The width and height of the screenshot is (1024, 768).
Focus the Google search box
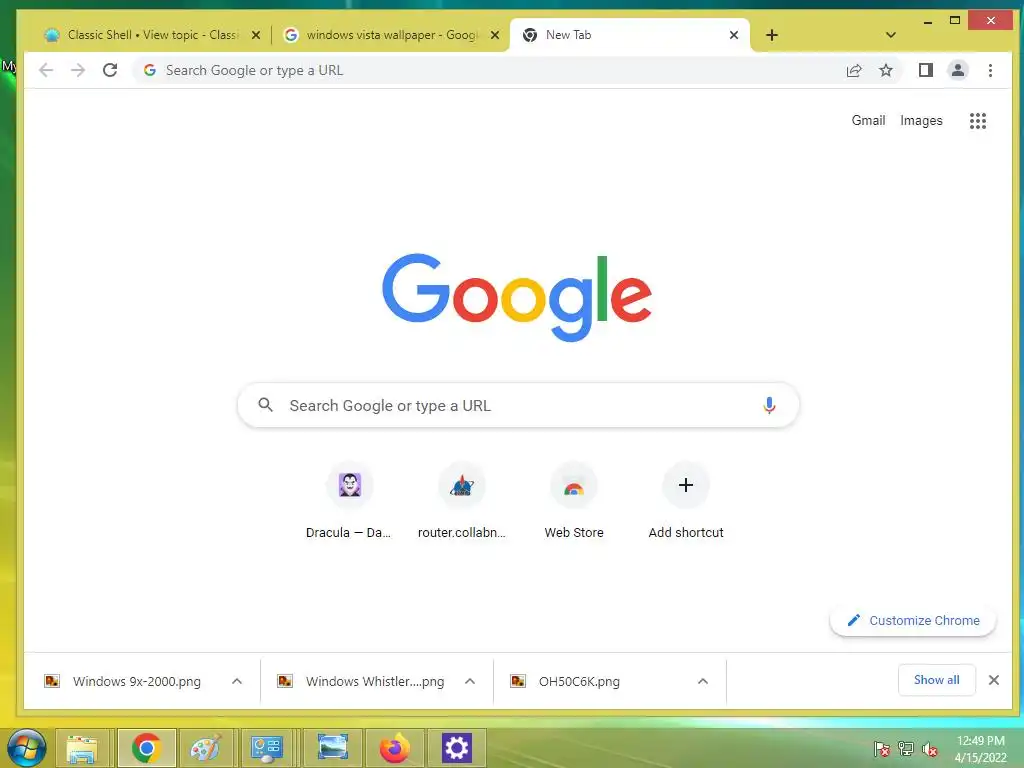point(518,406)
